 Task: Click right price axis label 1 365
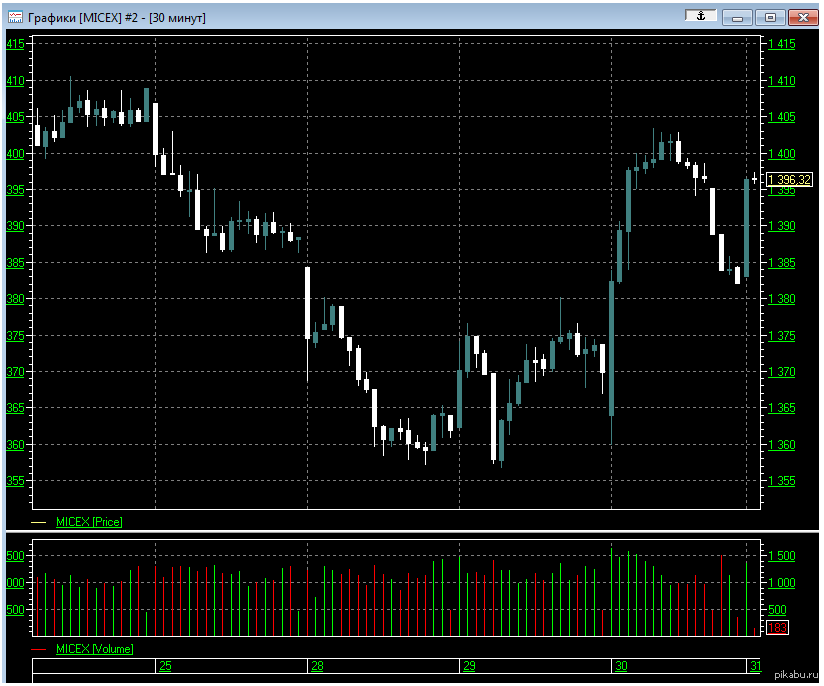point(782,408)
